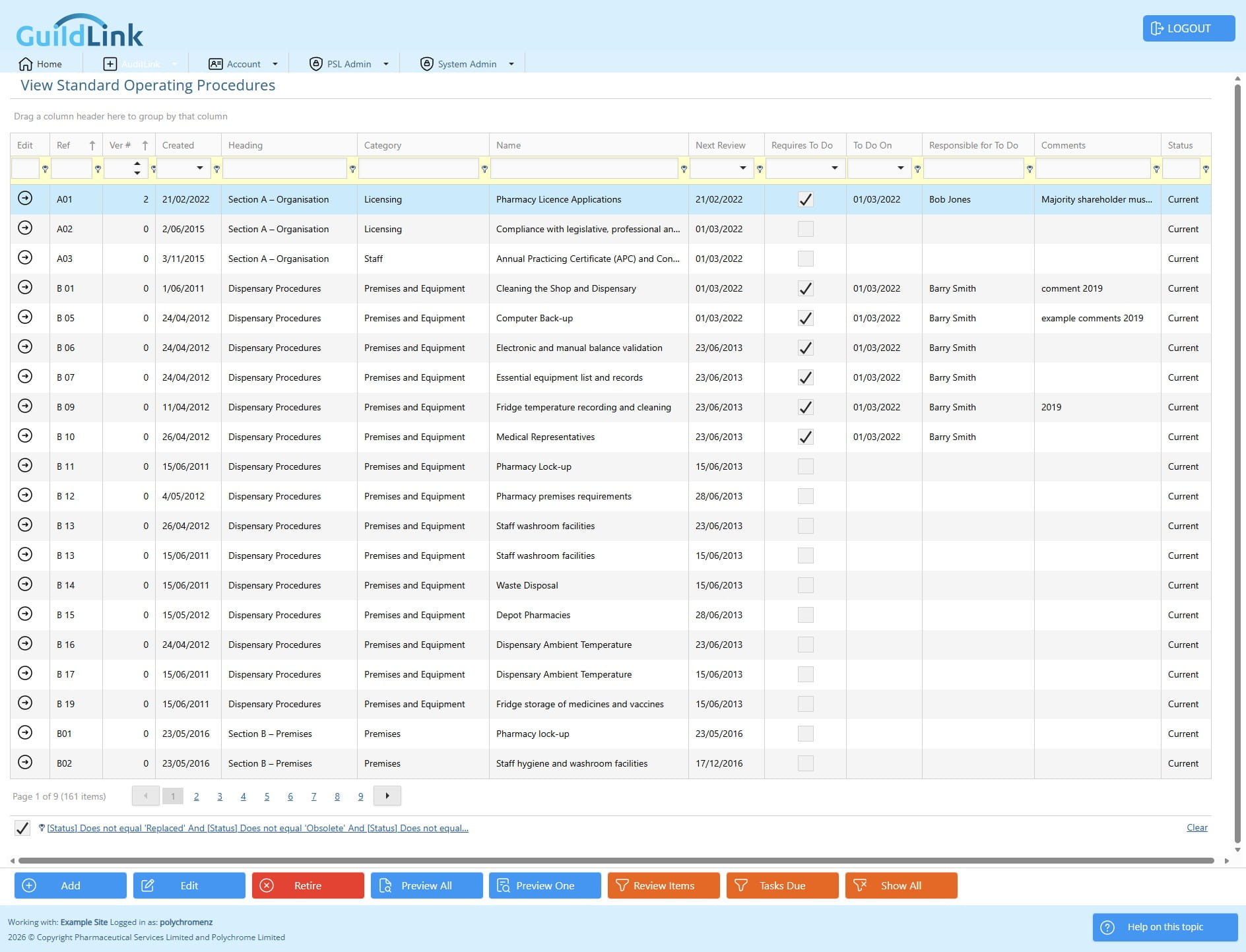The image size is (1246, 952).
Task: Disable the active status filter checkbox
Action: coord(22,828)
